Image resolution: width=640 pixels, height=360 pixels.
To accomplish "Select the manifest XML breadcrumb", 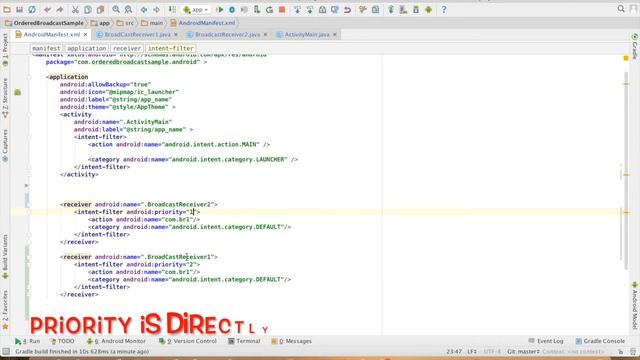I will click(x=46, y=48).
